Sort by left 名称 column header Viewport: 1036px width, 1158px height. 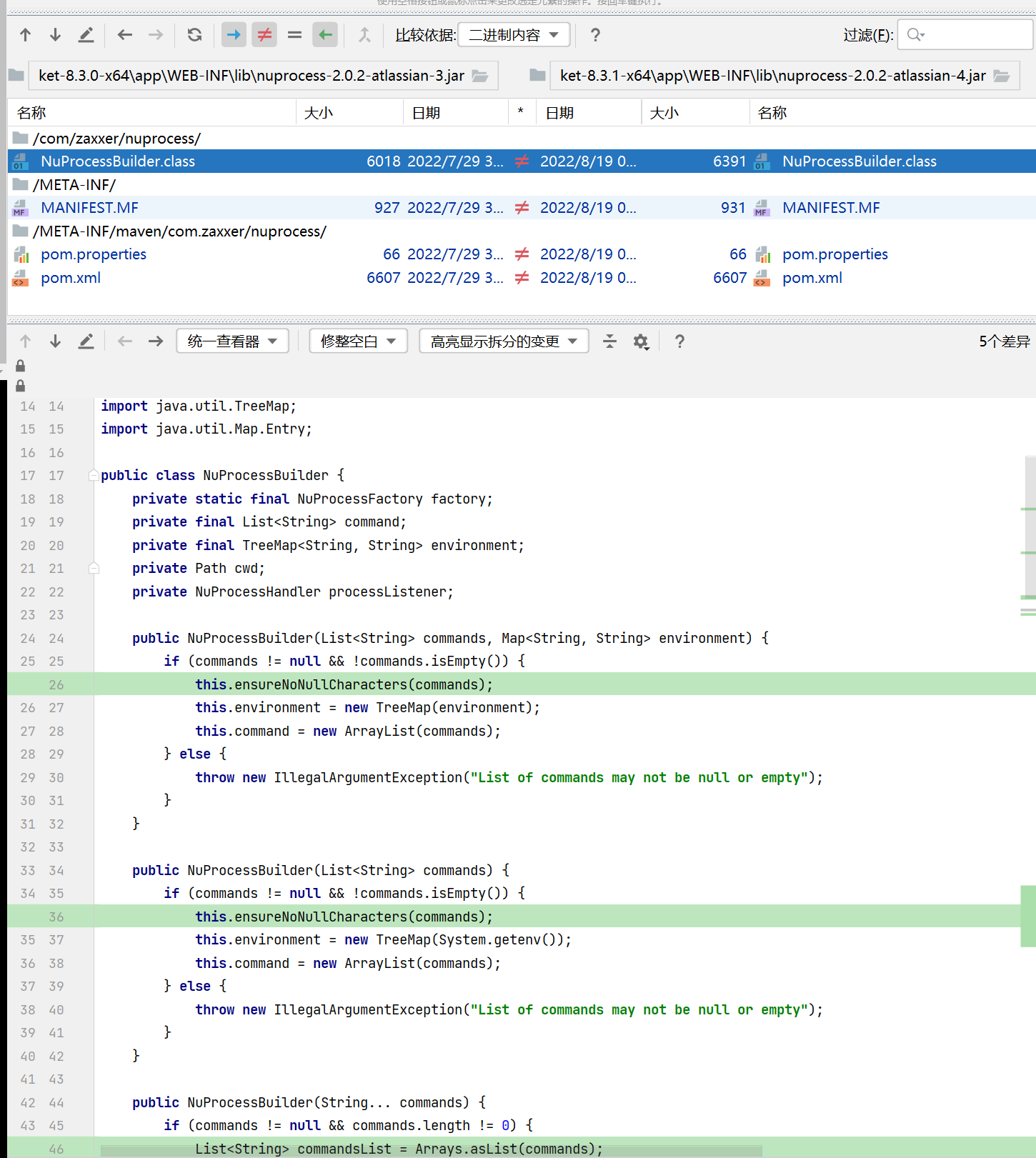tap(152, 113)
